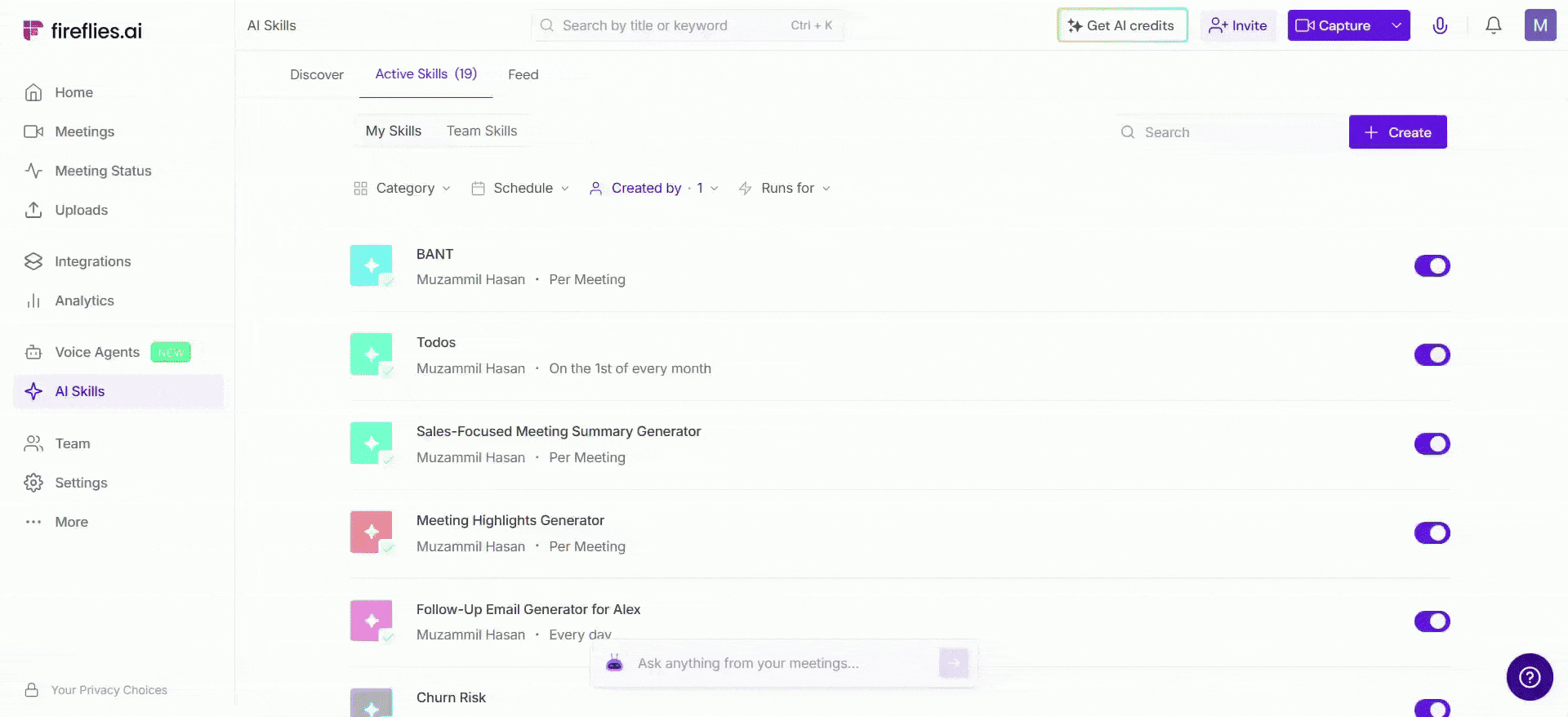Open the Feed tab

coord(523,74)
